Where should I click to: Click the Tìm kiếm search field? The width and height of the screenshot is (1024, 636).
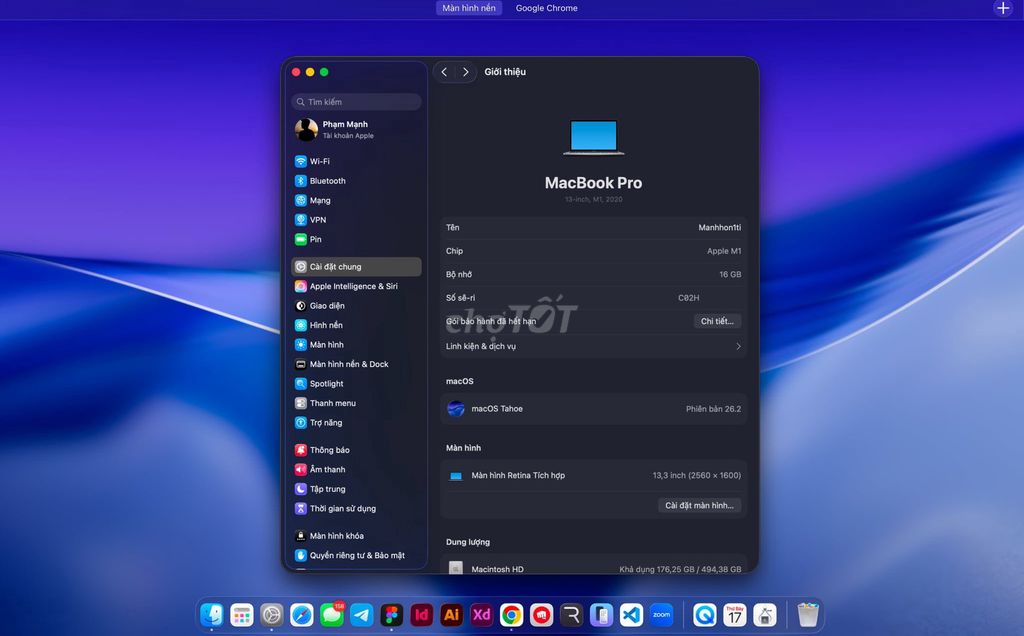coord(356,101)
